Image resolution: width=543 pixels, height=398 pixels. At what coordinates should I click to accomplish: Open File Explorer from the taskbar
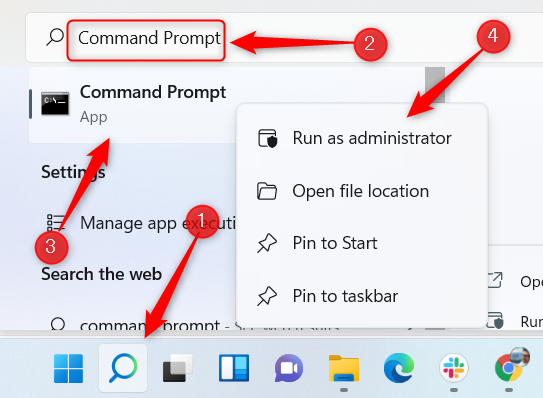point(344,369)
